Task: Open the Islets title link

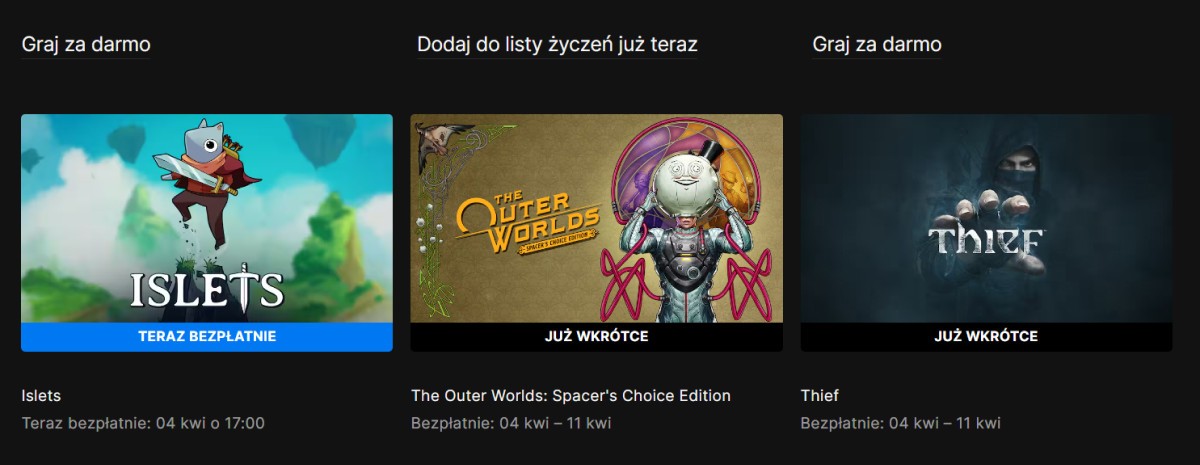Action: pos(41,395)
